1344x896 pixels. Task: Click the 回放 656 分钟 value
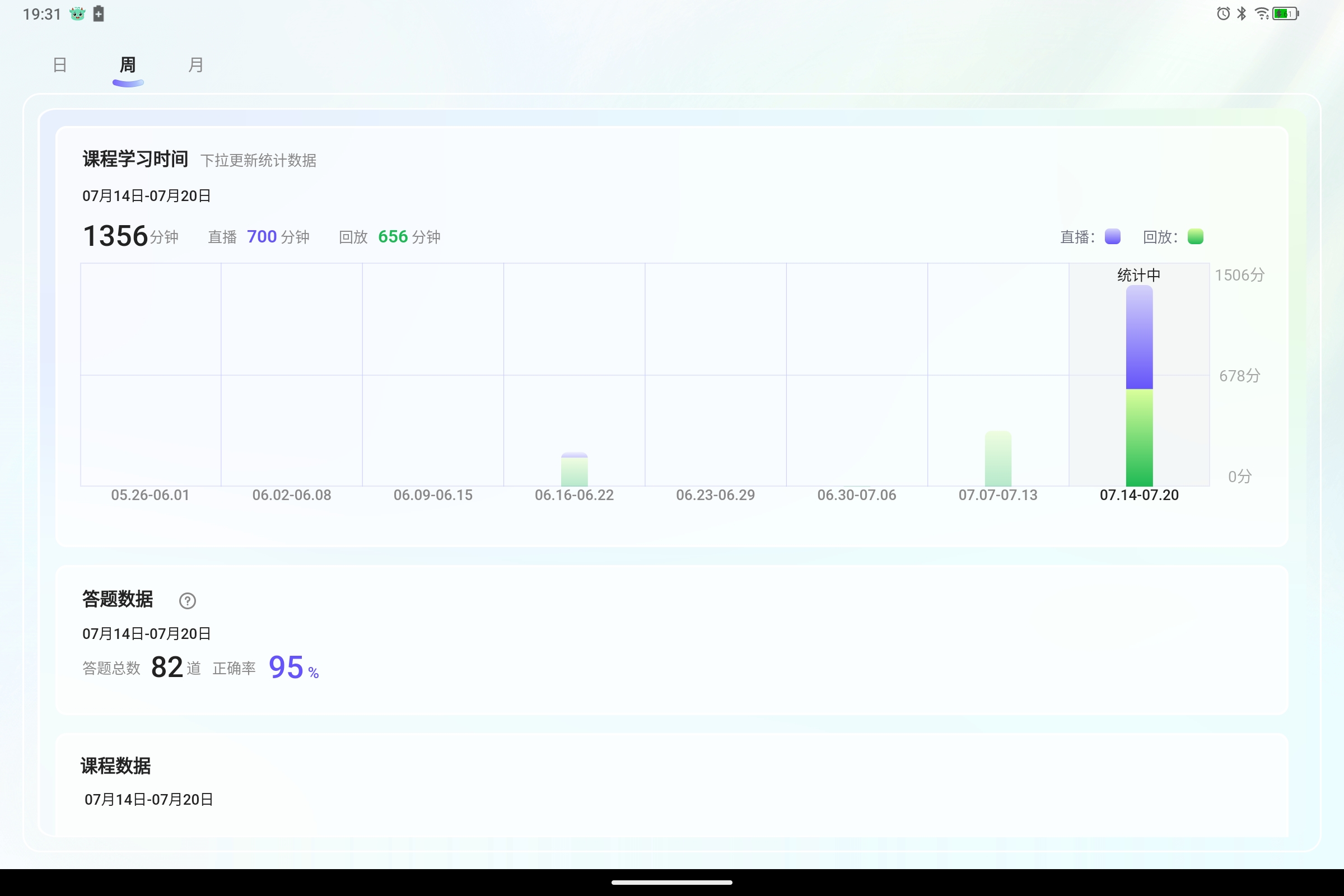[390, 236]
